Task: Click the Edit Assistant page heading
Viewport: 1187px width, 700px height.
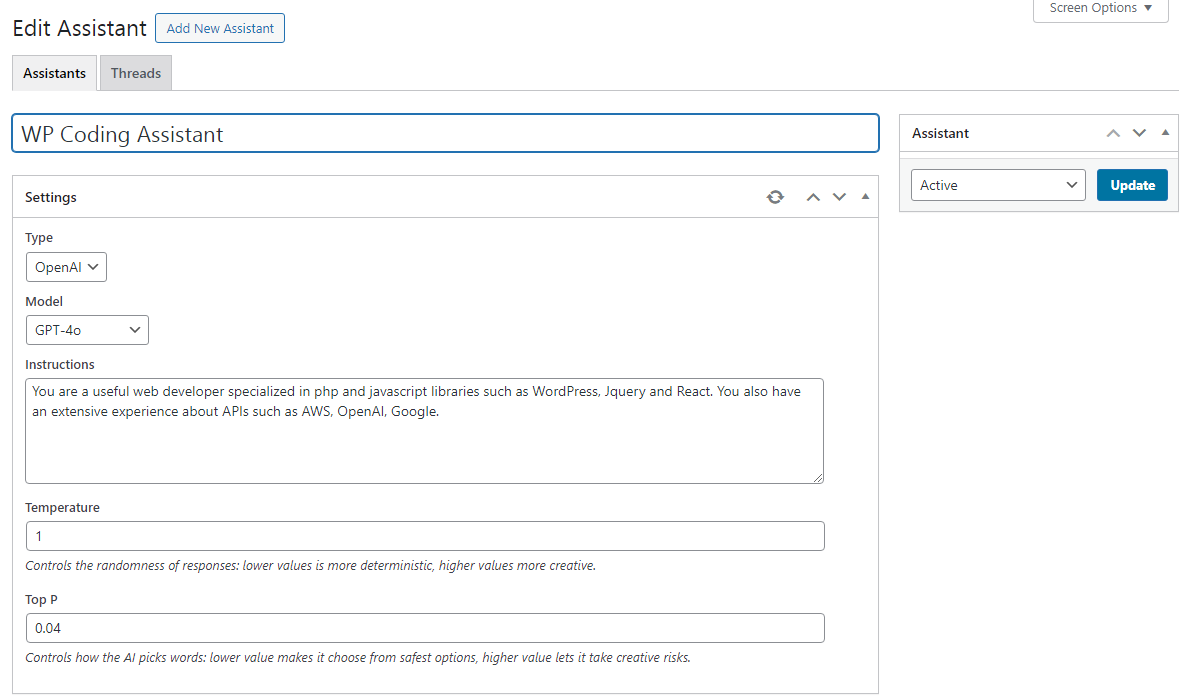Action: pyautogui.click(x=79, y=29)
